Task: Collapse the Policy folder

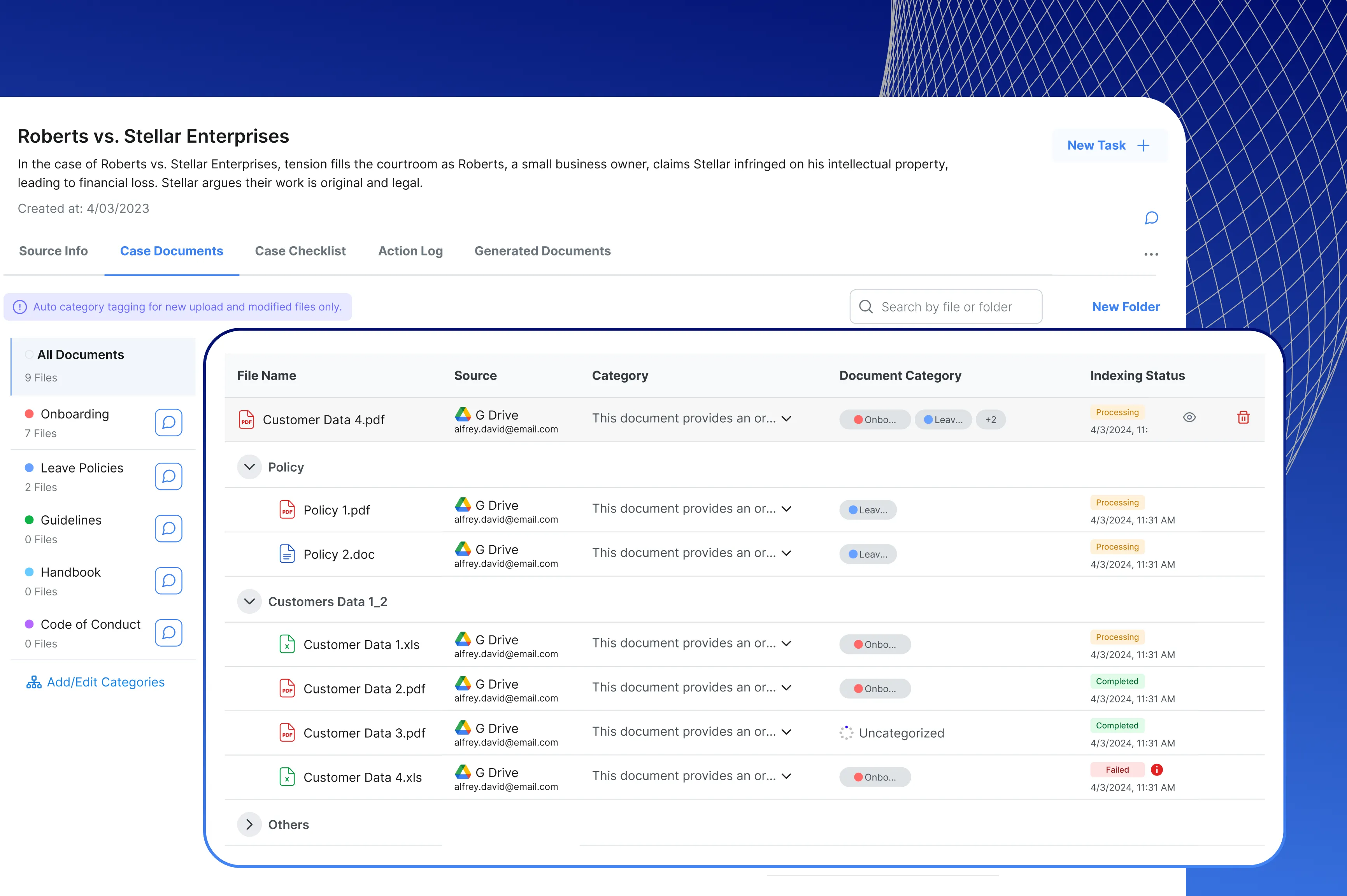Action: point(249,467)
